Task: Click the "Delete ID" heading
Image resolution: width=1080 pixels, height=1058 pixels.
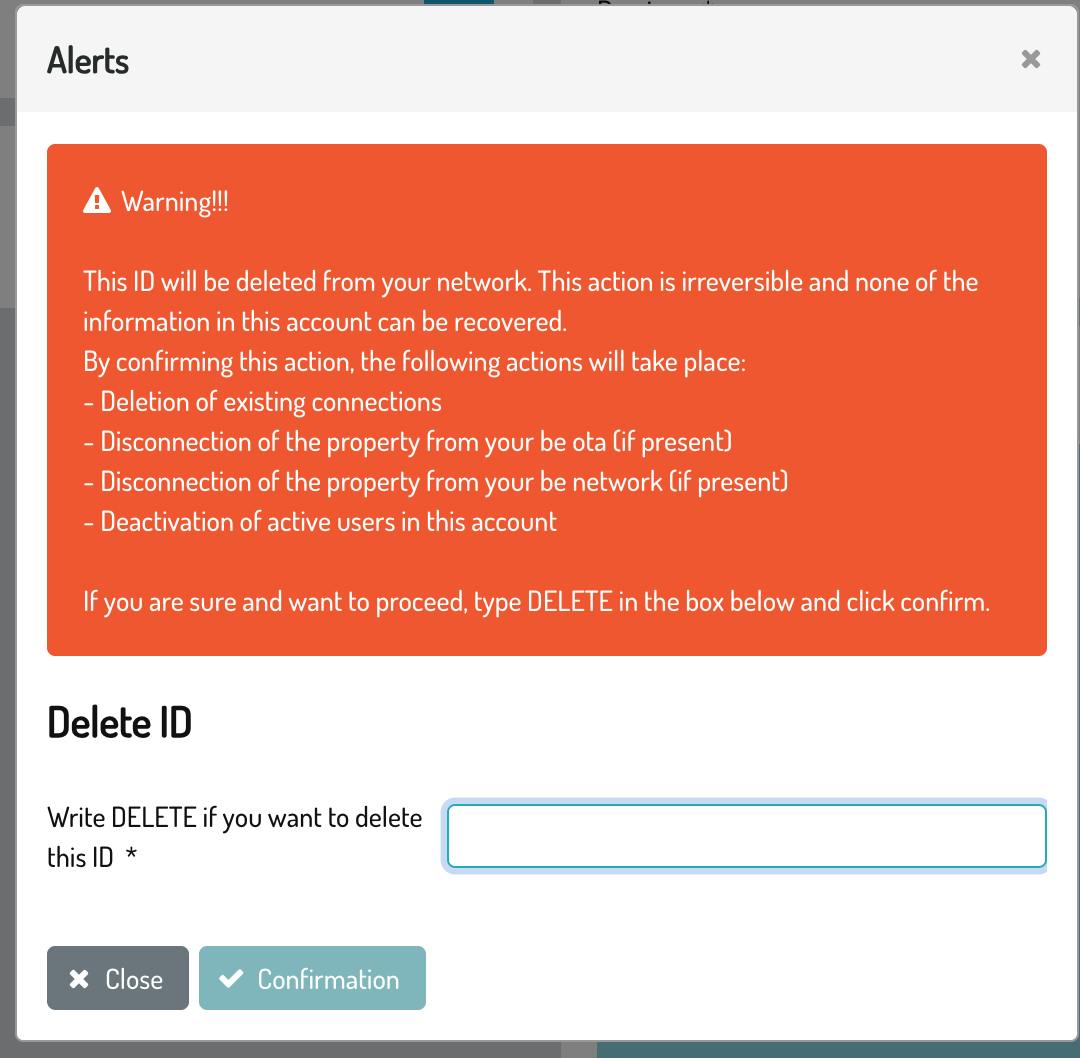Action: point(119,722)
